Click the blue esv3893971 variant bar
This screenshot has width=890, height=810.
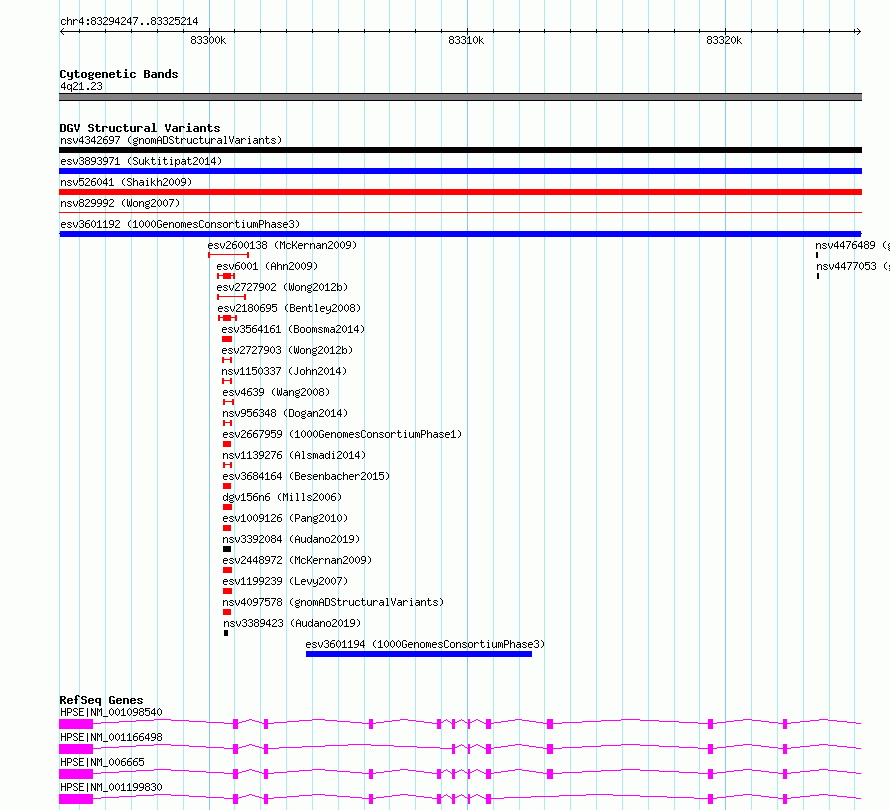[460, 171]
